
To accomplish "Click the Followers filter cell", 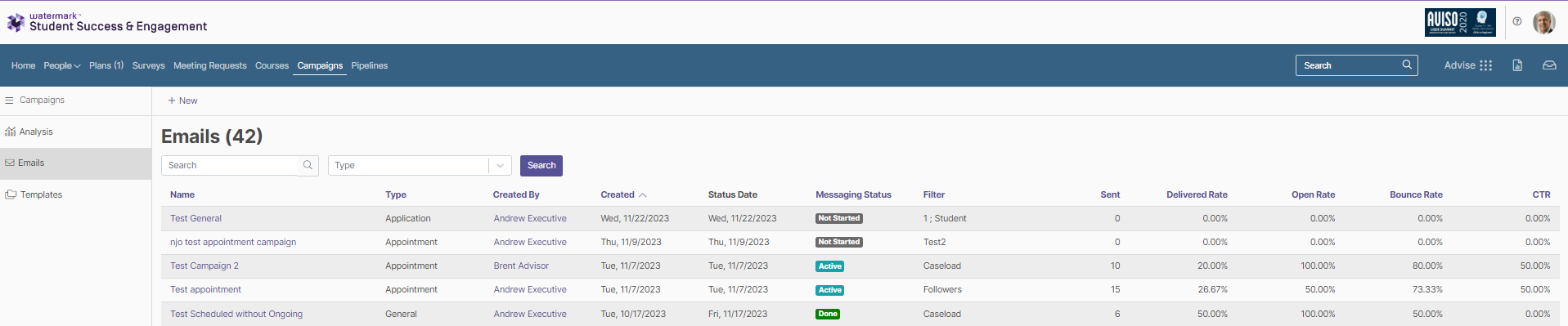I will point(942,289).
